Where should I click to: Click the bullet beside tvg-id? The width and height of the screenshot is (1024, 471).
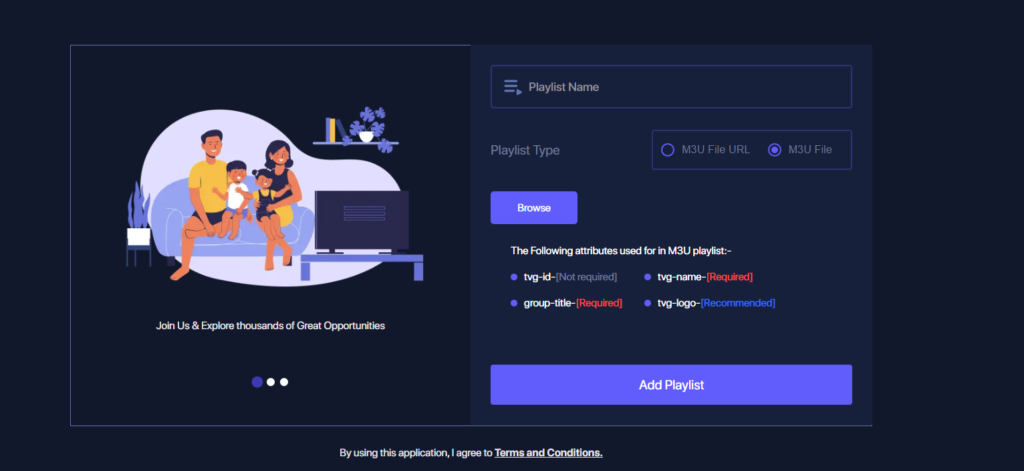[514, 277]
